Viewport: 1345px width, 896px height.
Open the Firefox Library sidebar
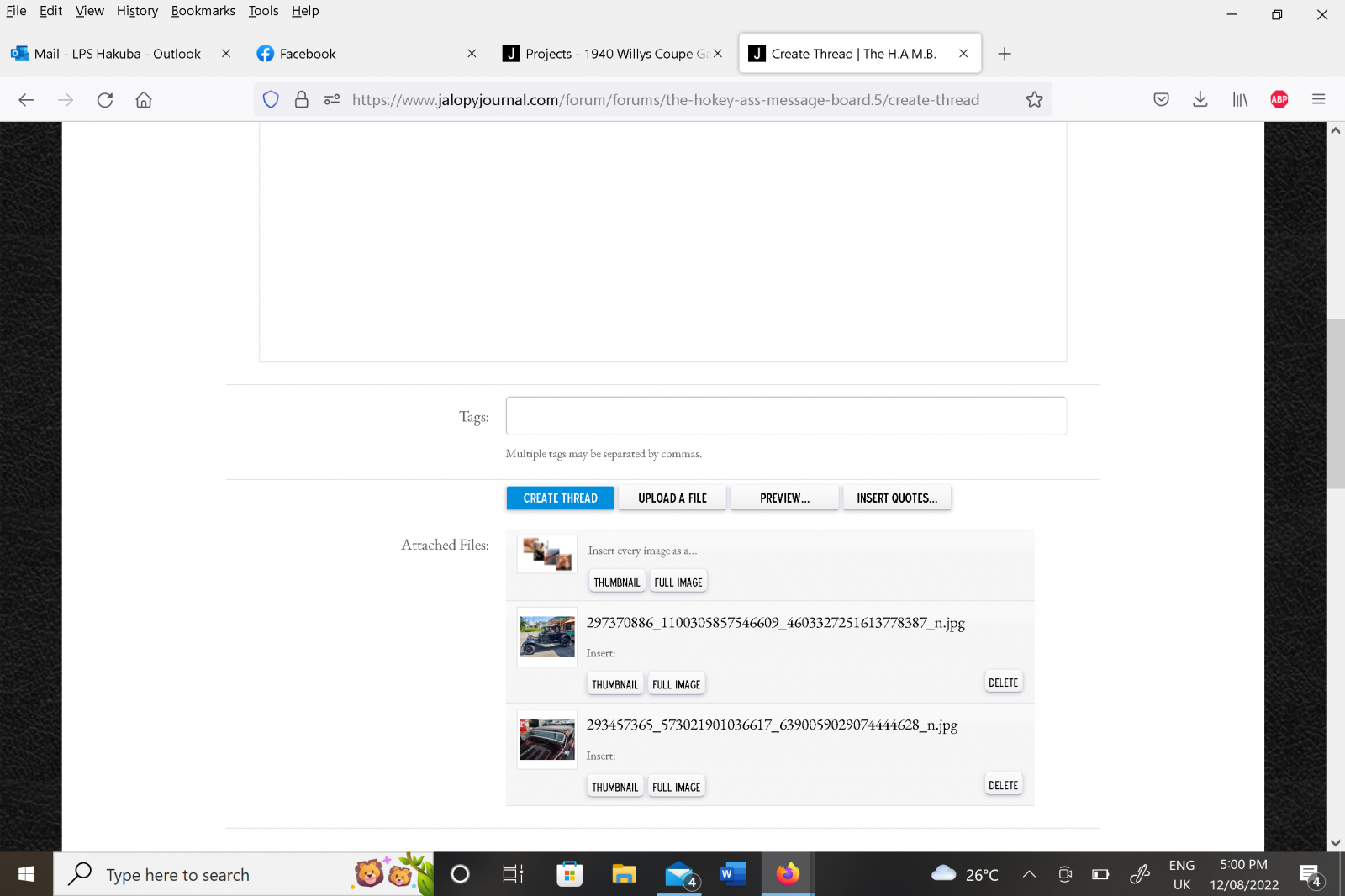[1239, 99]
